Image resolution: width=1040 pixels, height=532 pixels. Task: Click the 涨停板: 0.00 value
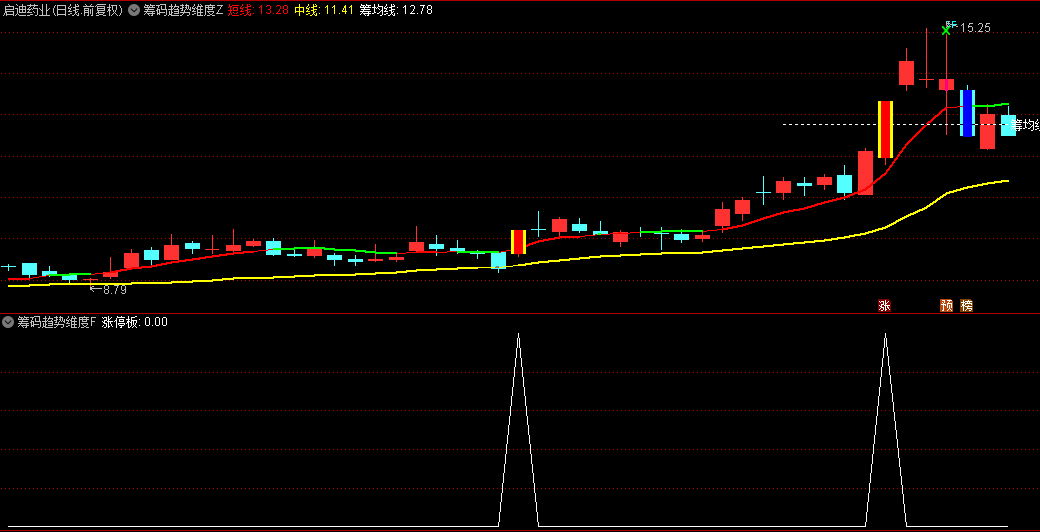[135, 322]
